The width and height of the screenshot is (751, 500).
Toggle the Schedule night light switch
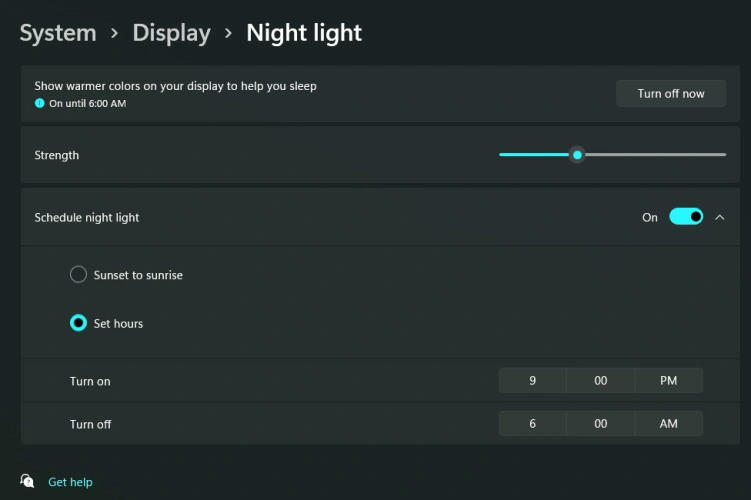tap(686, 217)
